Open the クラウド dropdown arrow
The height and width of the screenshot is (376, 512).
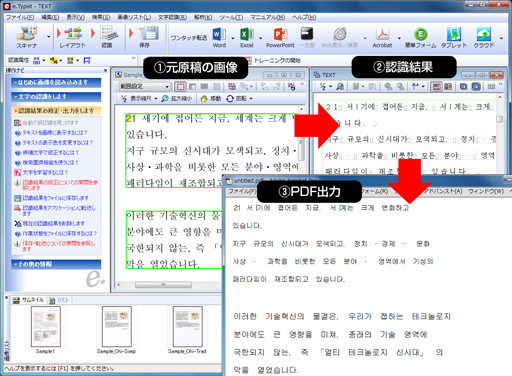pyautogui.click(x=501, y=38)
